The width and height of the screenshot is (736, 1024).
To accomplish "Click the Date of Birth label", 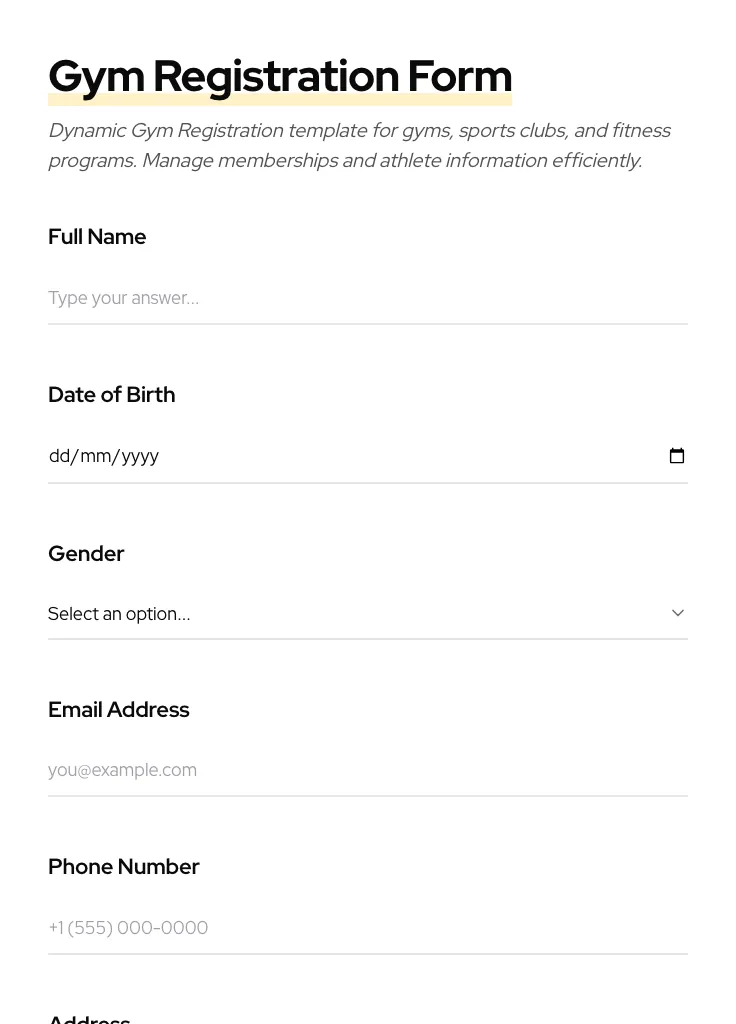I will pos(111,395).
